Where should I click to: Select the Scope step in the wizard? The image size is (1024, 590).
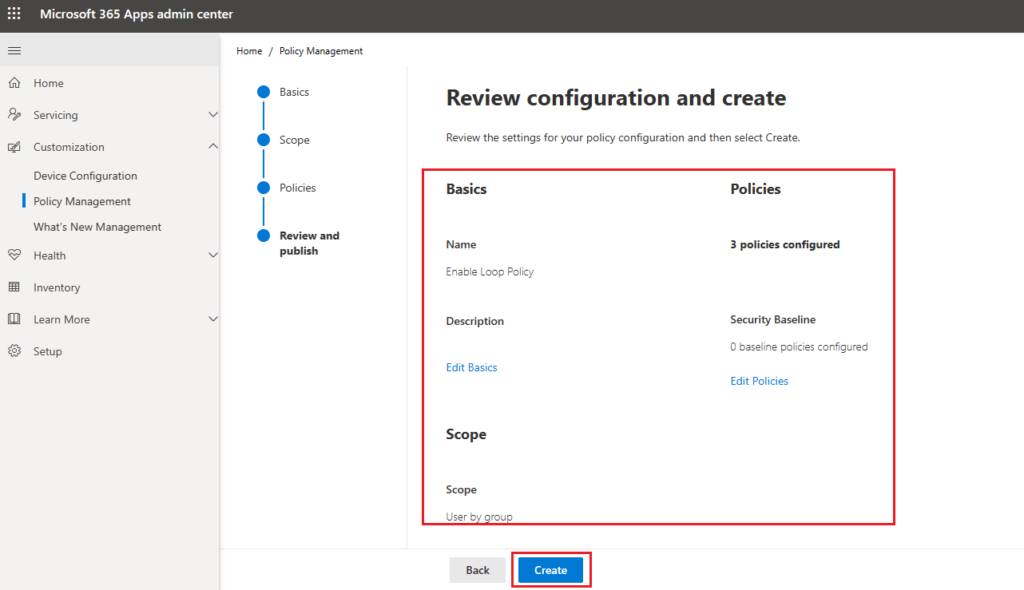click(x=294, y=140)
